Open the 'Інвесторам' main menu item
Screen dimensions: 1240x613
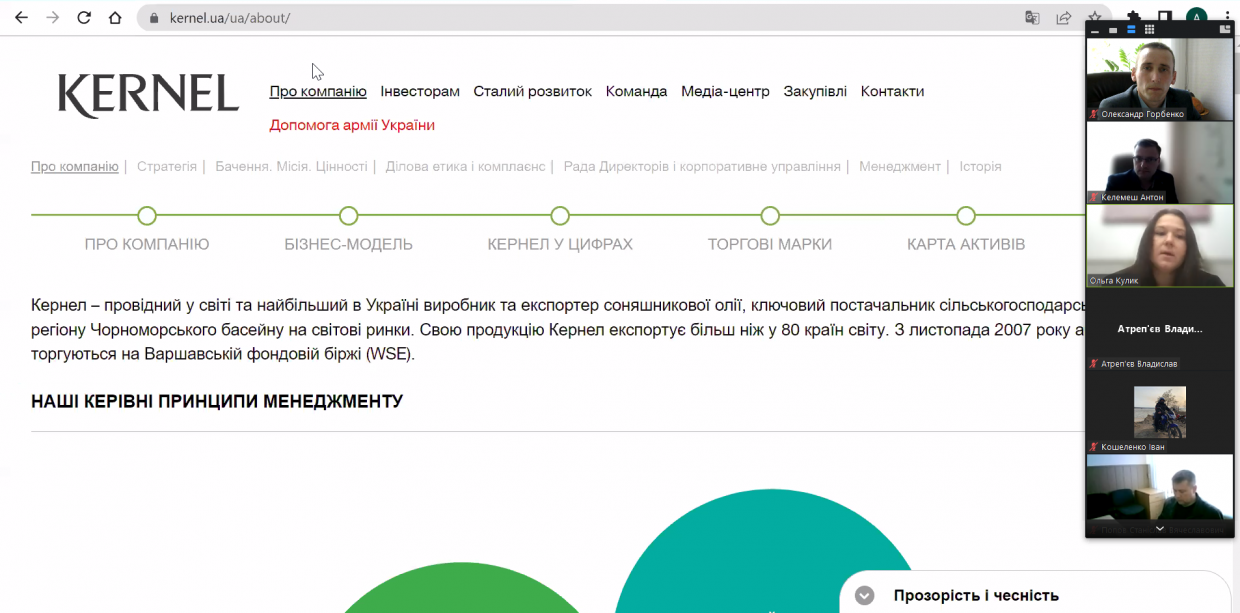pyautogui.click(x=420, y=91)
